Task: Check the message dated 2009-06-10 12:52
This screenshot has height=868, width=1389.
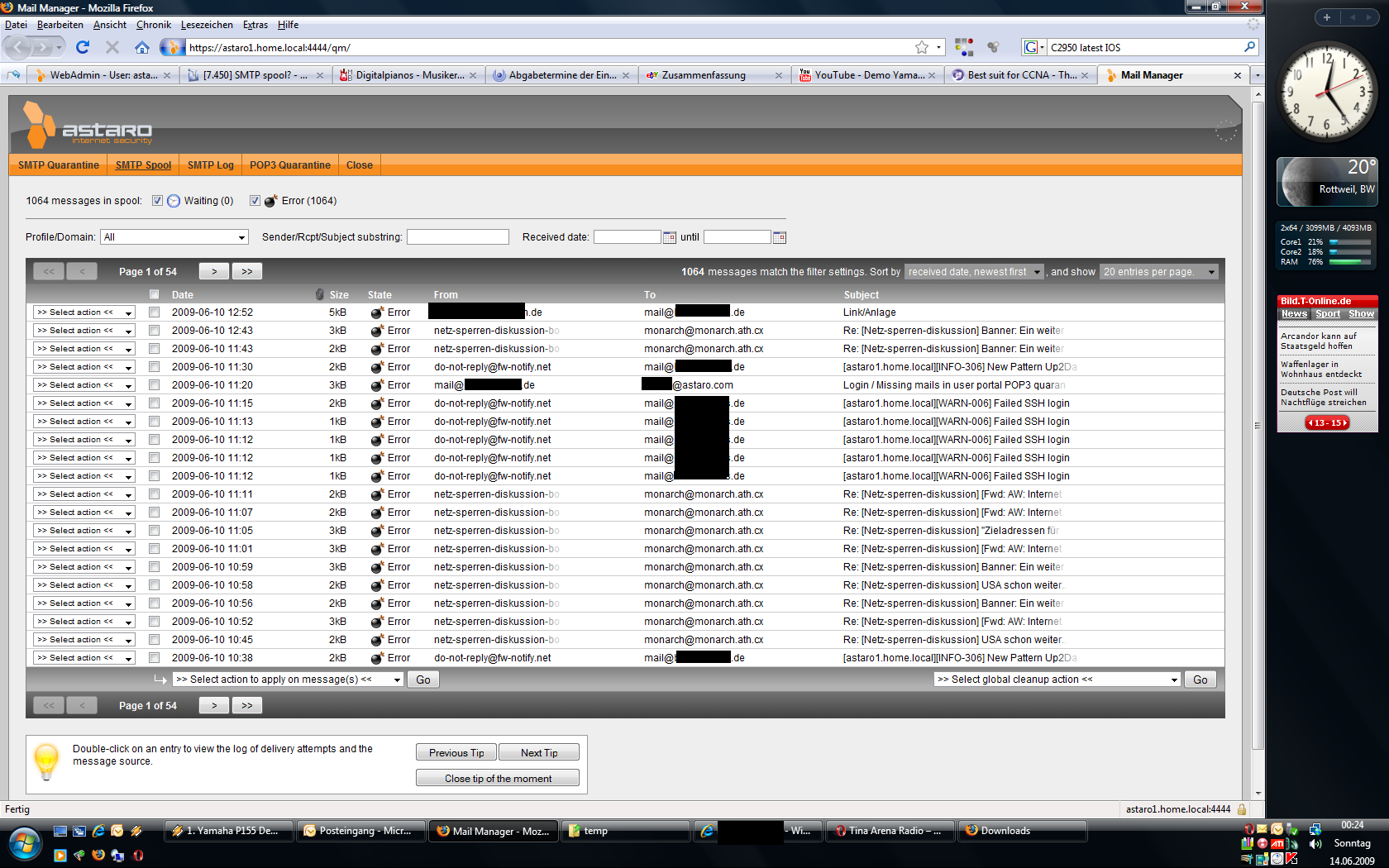Action: click(154, 312)
